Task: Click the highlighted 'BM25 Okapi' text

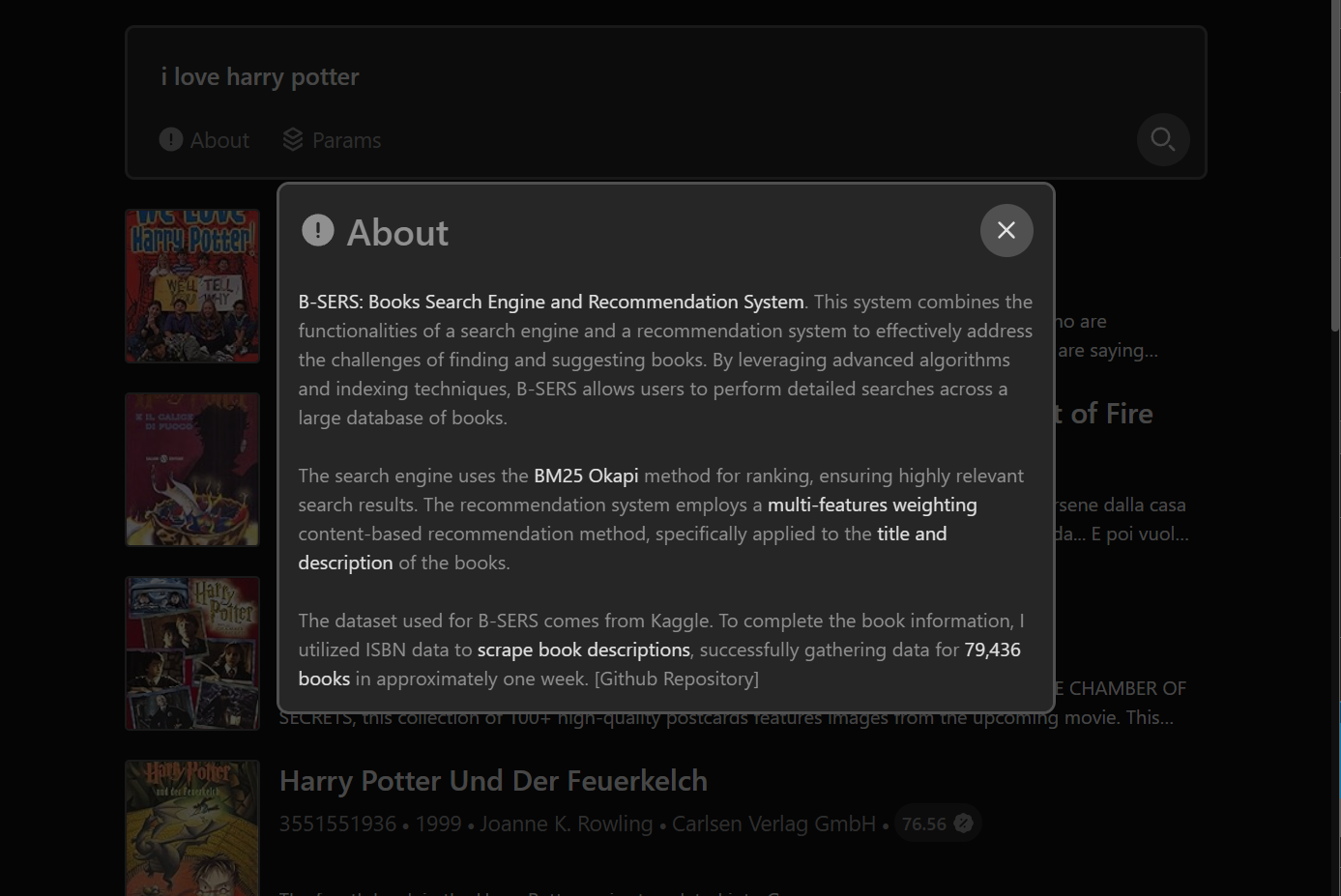Action: click(x=586, y=476)
